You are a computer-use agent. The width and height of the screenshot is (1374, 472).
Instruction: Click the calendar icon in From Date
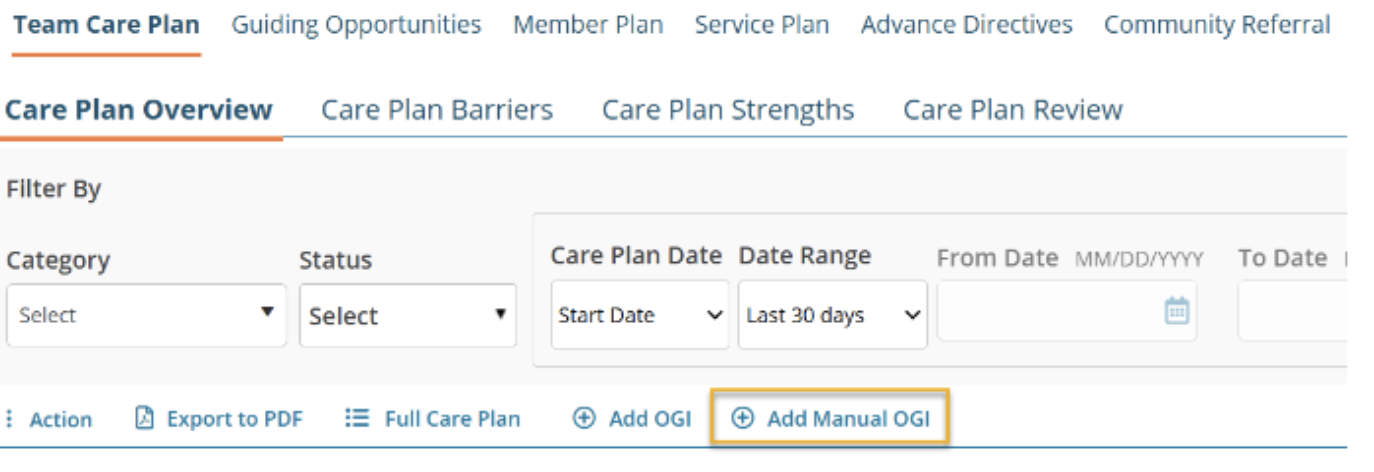click(x=1177, y=312)
